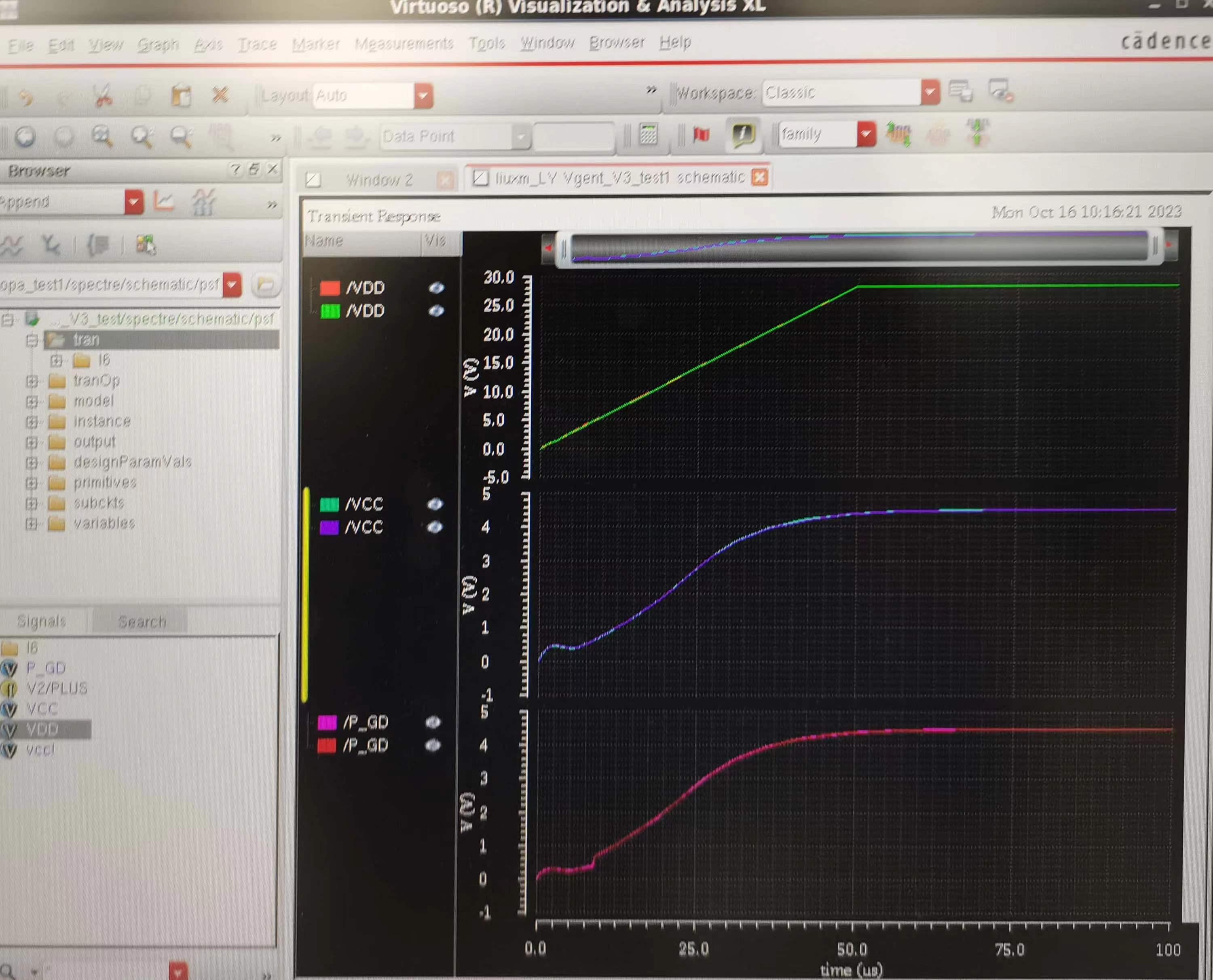Viewport: 1213px width, 980px height.
Task: Select the P_GD signal in list
Action: [x=46, y=668]
